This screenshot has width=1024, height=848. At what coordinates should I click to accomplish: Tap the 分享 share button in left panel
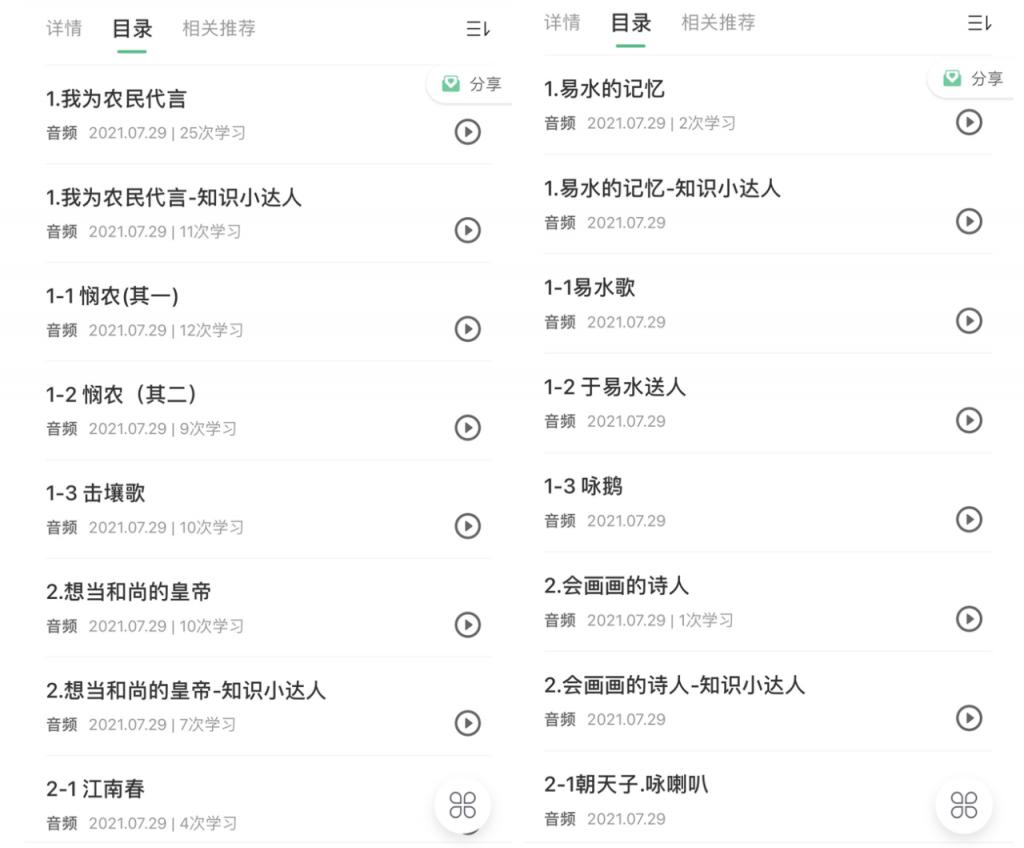click(x=470, y=84)
